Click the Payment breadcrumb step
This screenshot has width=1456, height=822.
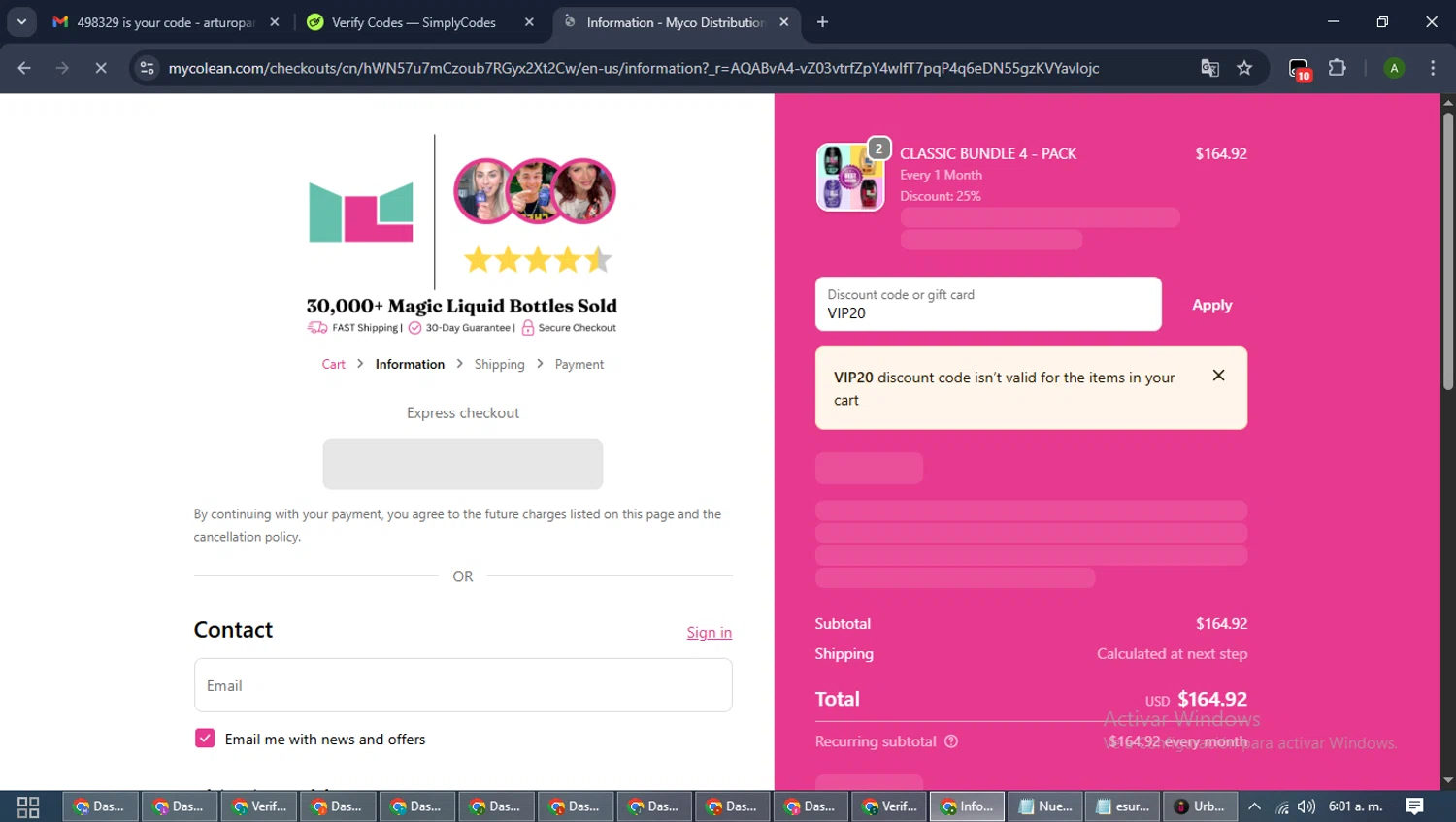tap(579, 364)
